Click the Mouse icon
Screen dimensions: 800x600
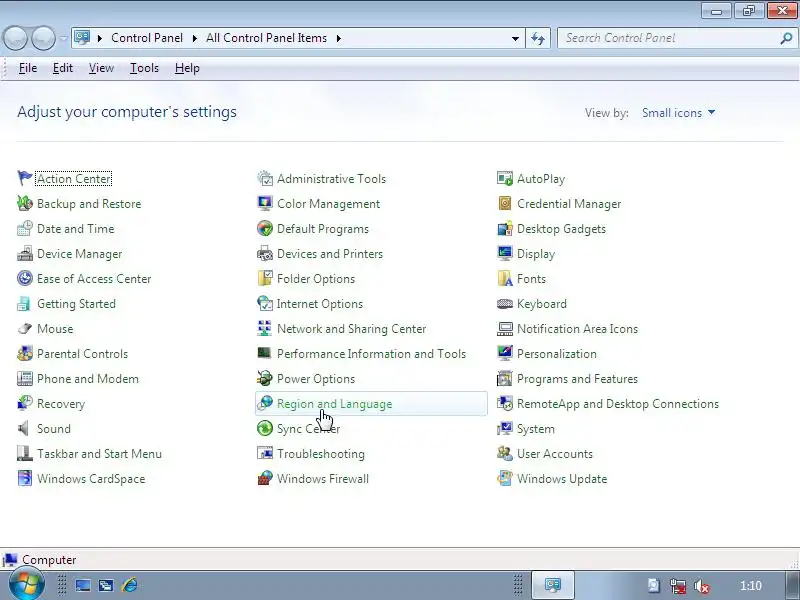(24, 328)
